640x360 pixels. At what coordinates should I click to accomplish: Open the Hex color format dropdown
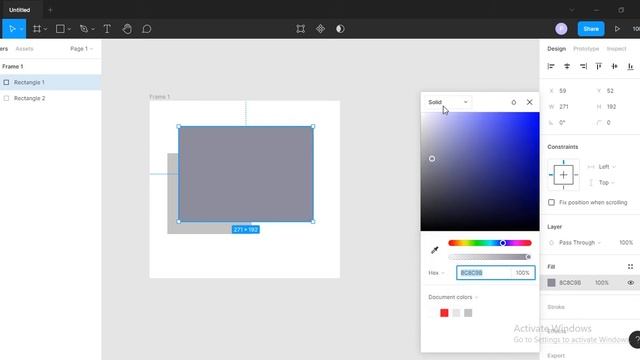pyautogui.click(x=436, y=273)
